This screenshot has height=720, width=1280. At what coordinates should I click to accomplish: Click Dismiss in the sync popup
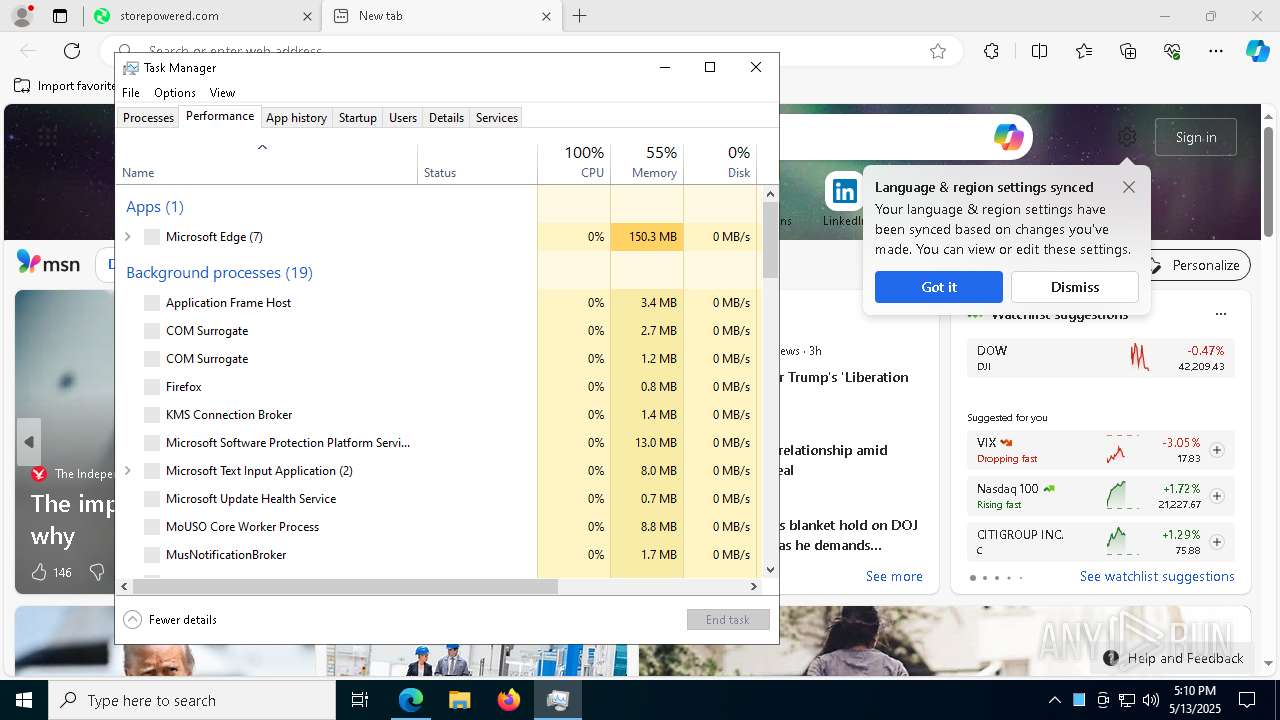click(x=1075, y=287)
